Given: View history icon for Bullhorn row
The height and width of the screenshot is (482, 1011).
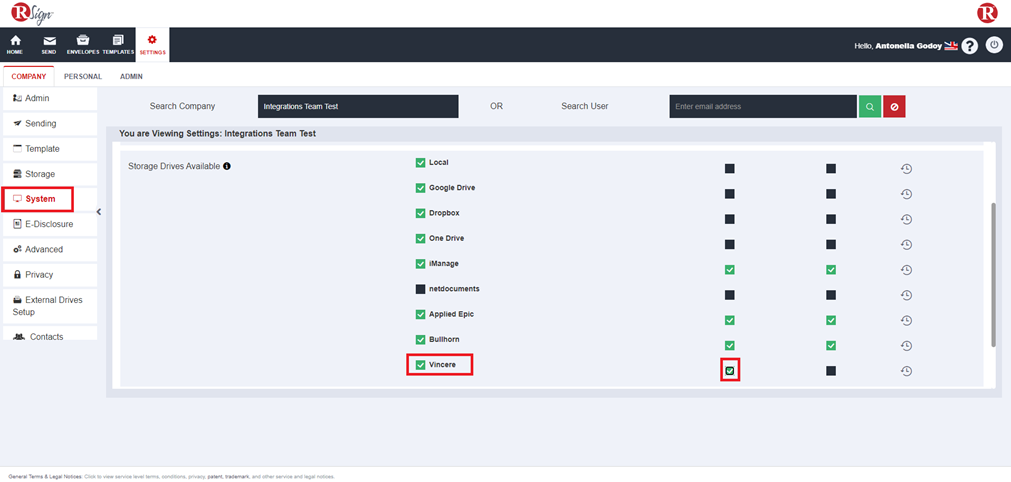Looking at the screenshot, I should tap(906, 346).
